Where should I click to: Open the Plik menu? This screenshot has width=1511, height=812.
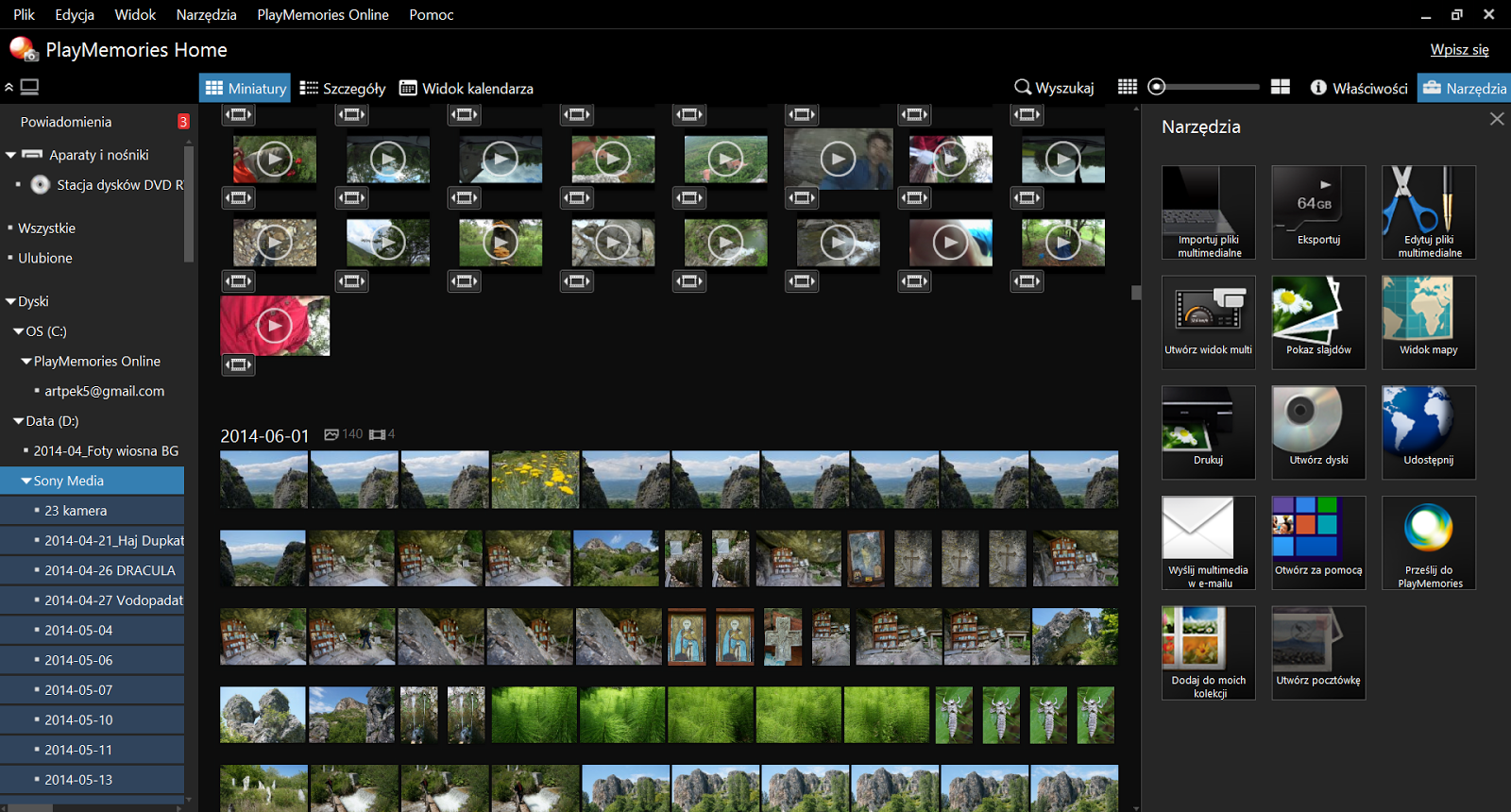coord(24,14)
